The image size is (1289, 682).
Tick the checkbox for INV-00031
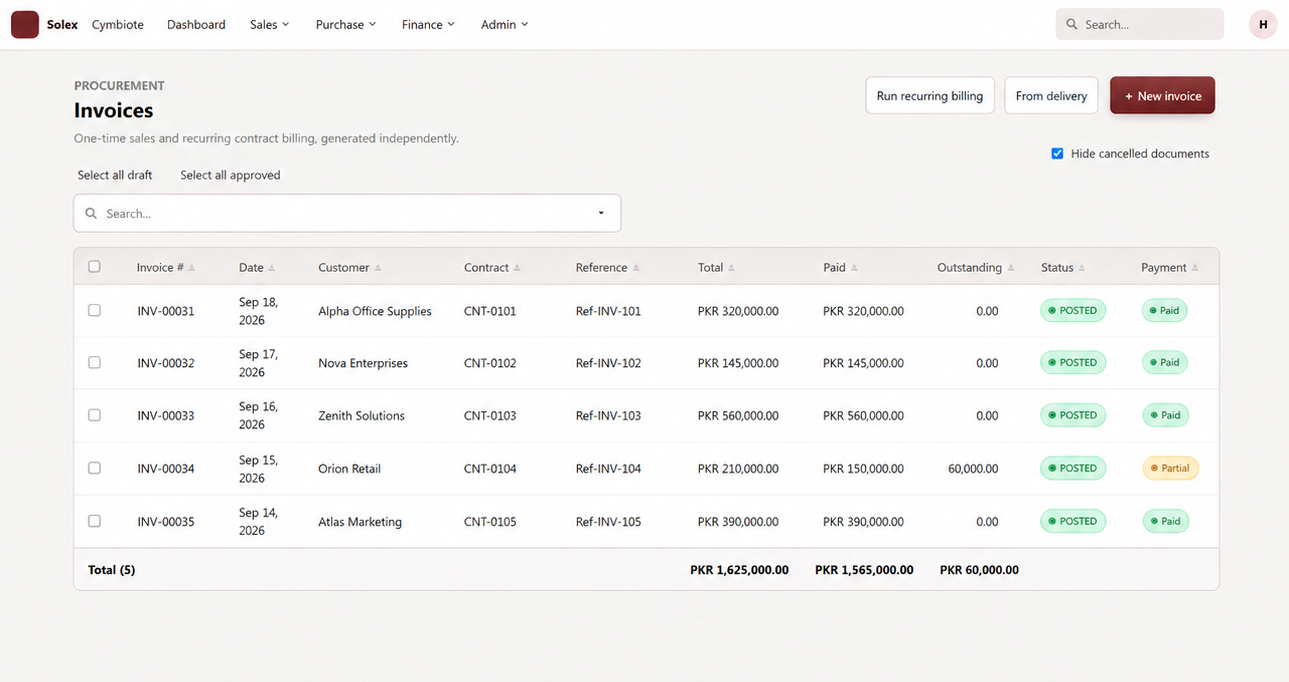[94, 311]
